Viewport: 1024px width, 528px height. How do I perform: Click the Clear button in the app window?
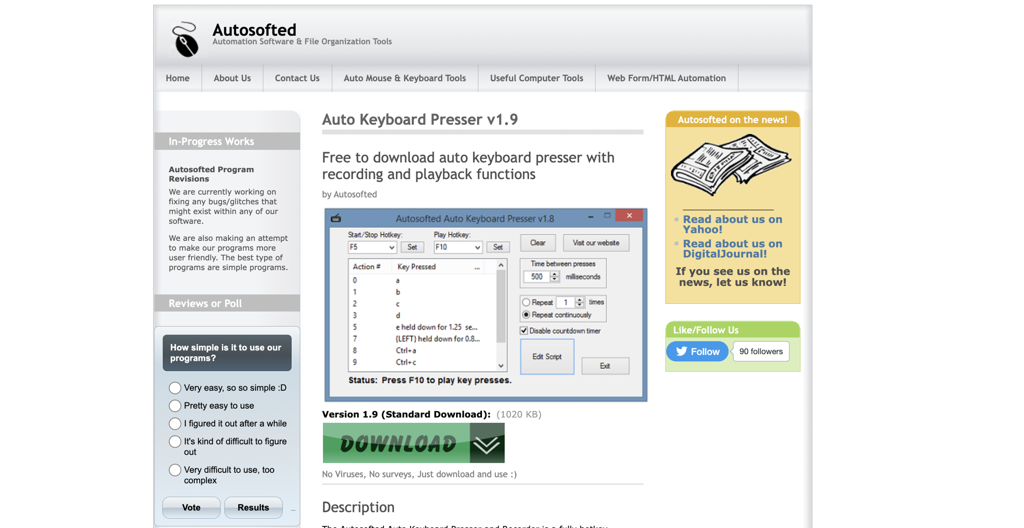(x=538, y=242)
